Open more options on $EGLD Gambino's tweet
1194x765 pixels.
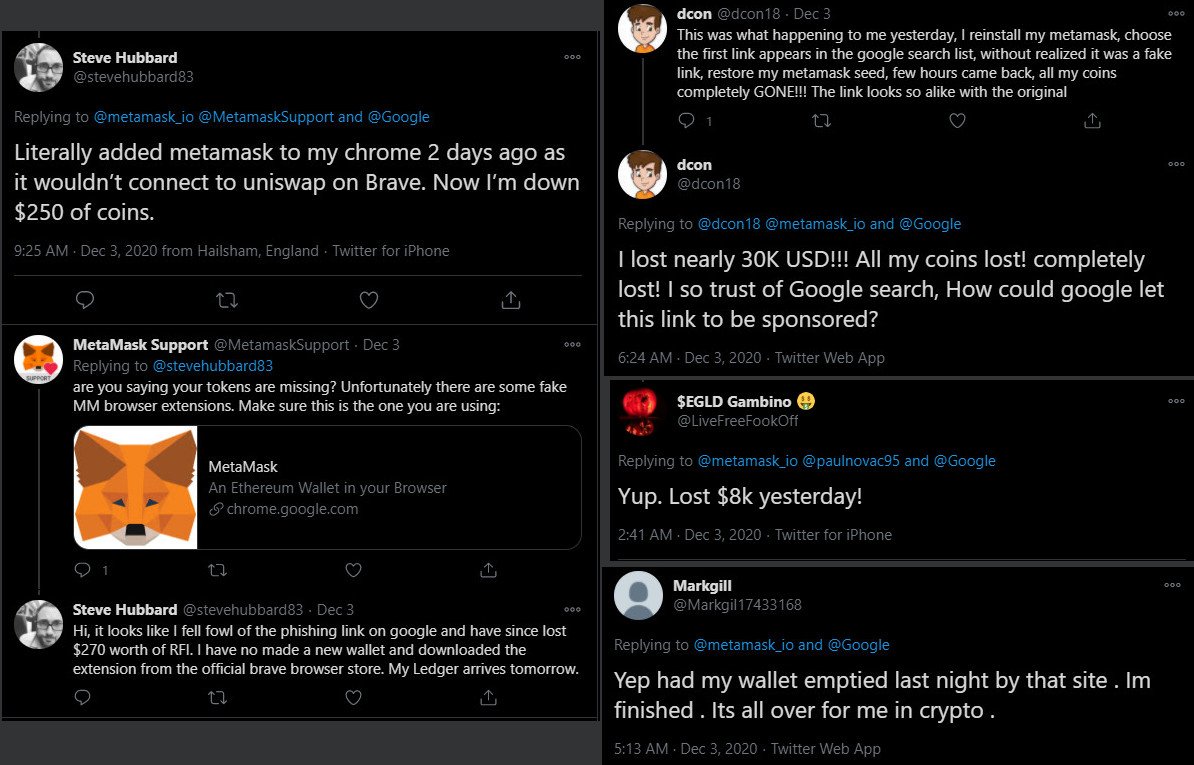click(x=1176, y=401)
